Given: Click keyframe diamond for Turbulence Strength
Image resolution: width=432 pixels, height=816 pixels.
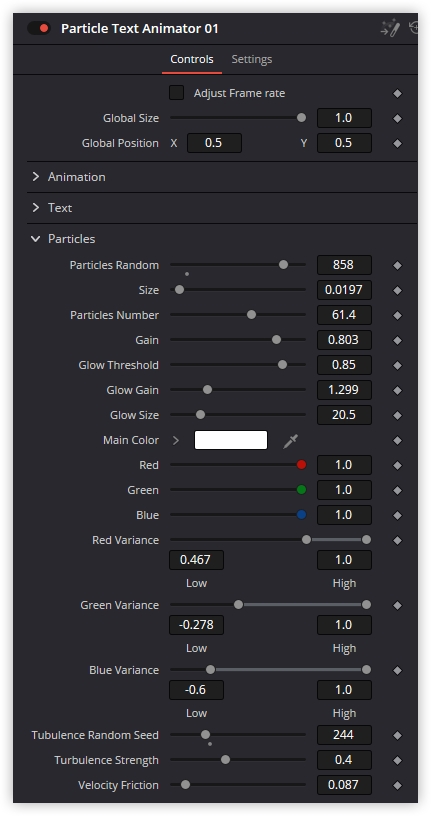Looking at the screenshot, I should pos(398,761).
